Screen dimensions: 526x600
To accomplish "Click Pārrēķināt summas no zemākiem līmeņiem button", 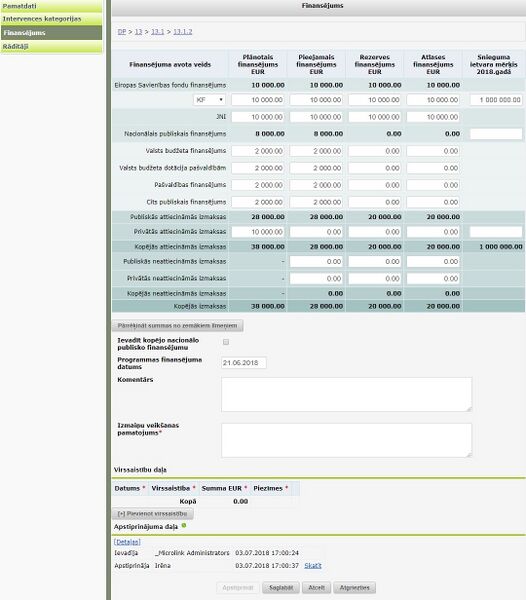I will pyautogui.click(x=178, y=326).
